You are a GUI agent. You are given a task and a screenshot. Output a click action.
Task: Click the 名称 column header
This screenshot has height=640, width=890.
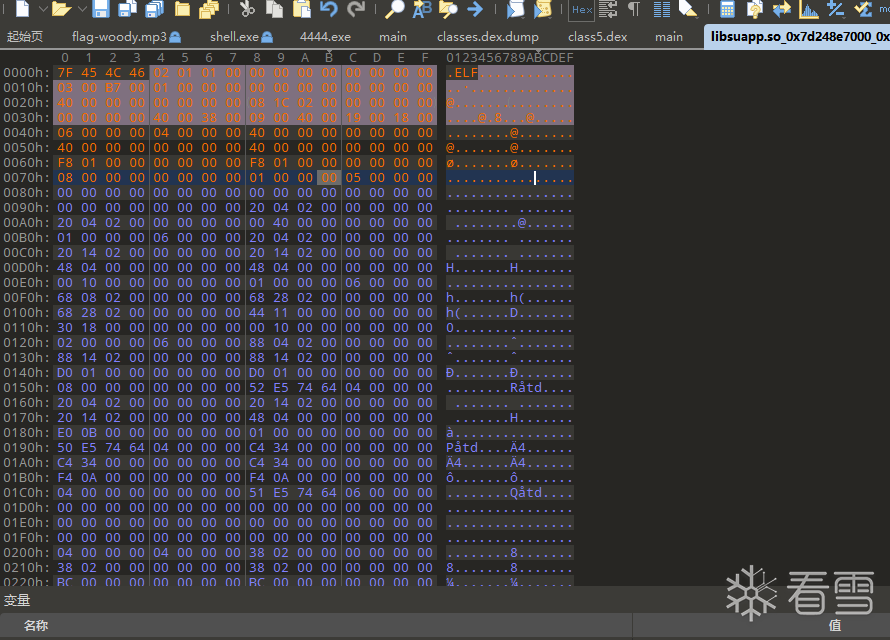coord(36,626)
